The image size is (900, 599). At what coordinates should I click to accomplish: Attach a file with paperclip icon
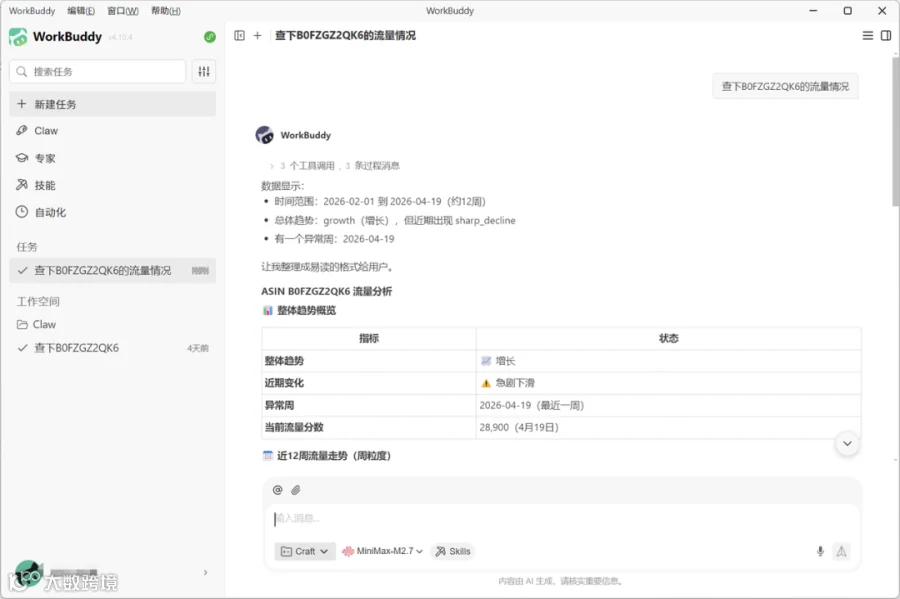point(296,490)
